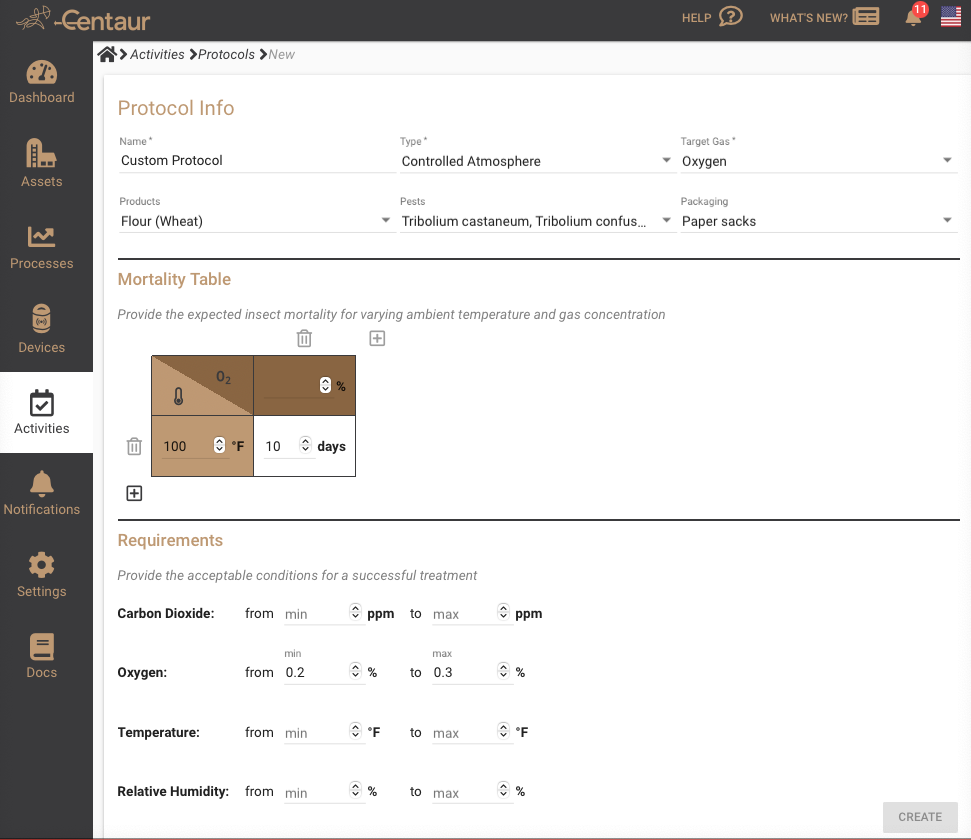Delete the 100 °F row via trash icon
This screenshot has width=971, height=840.
click(x=134, y=447)
